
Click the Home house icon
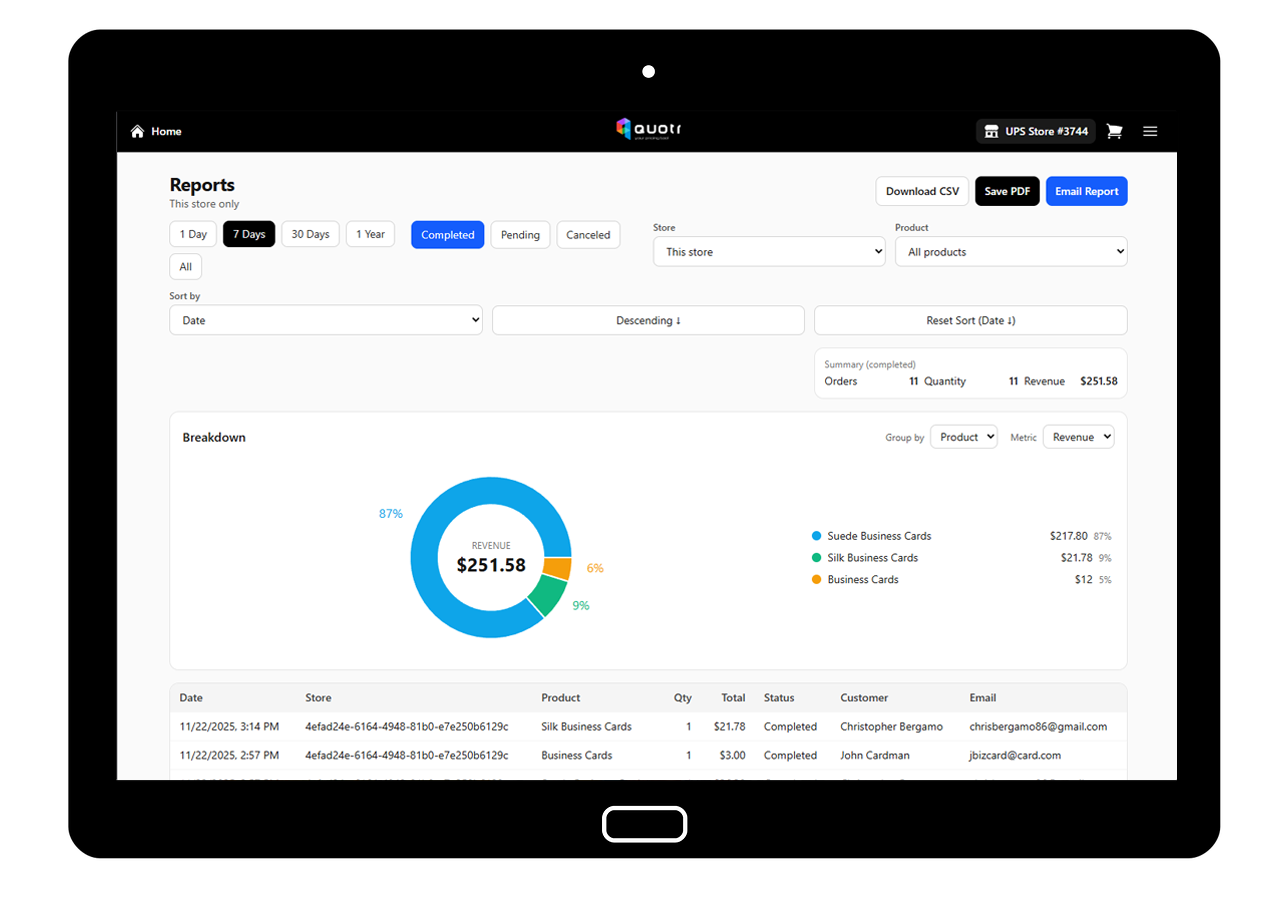138,132
